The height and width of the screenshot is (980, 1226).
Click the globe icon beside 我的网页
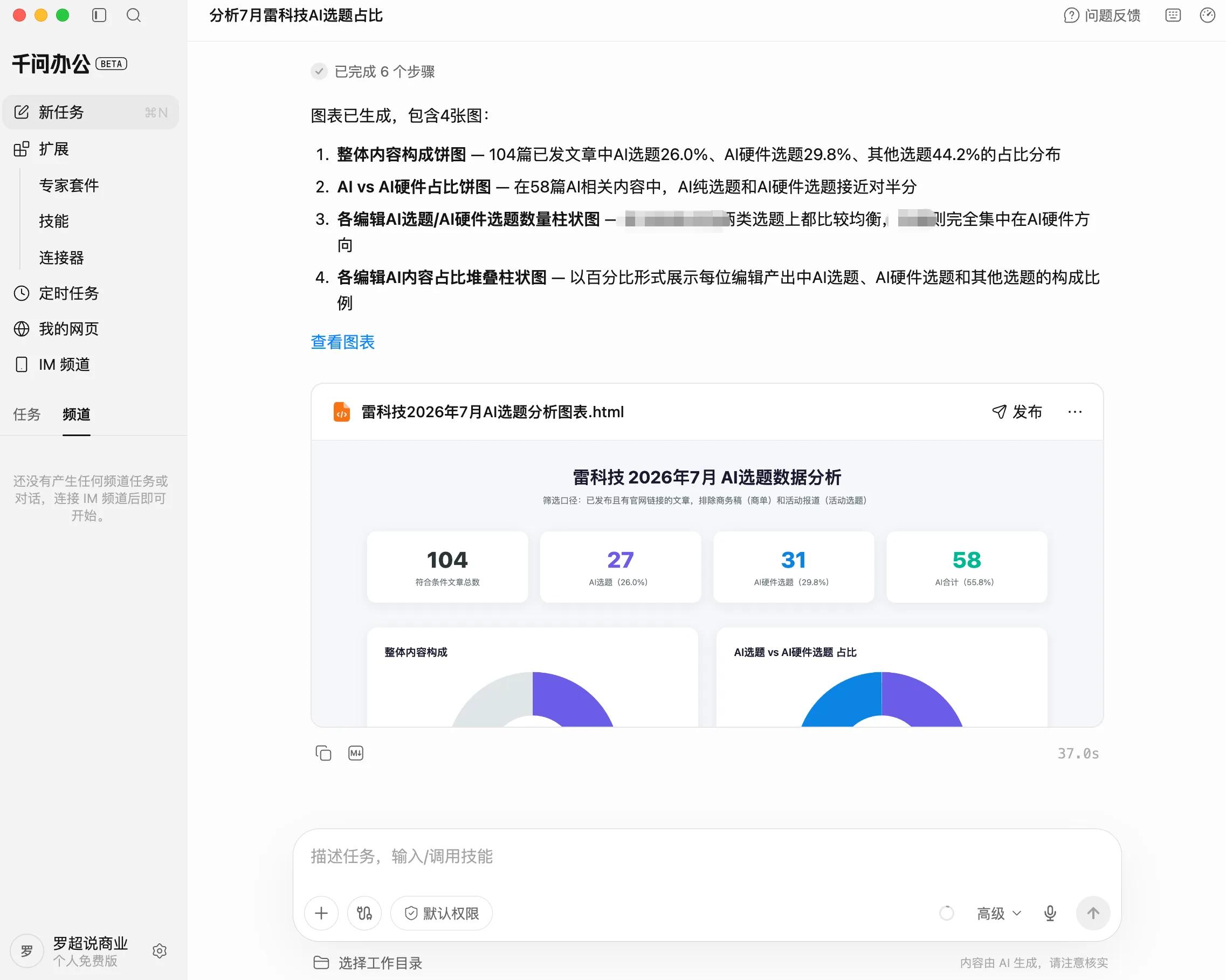[22, 329]
